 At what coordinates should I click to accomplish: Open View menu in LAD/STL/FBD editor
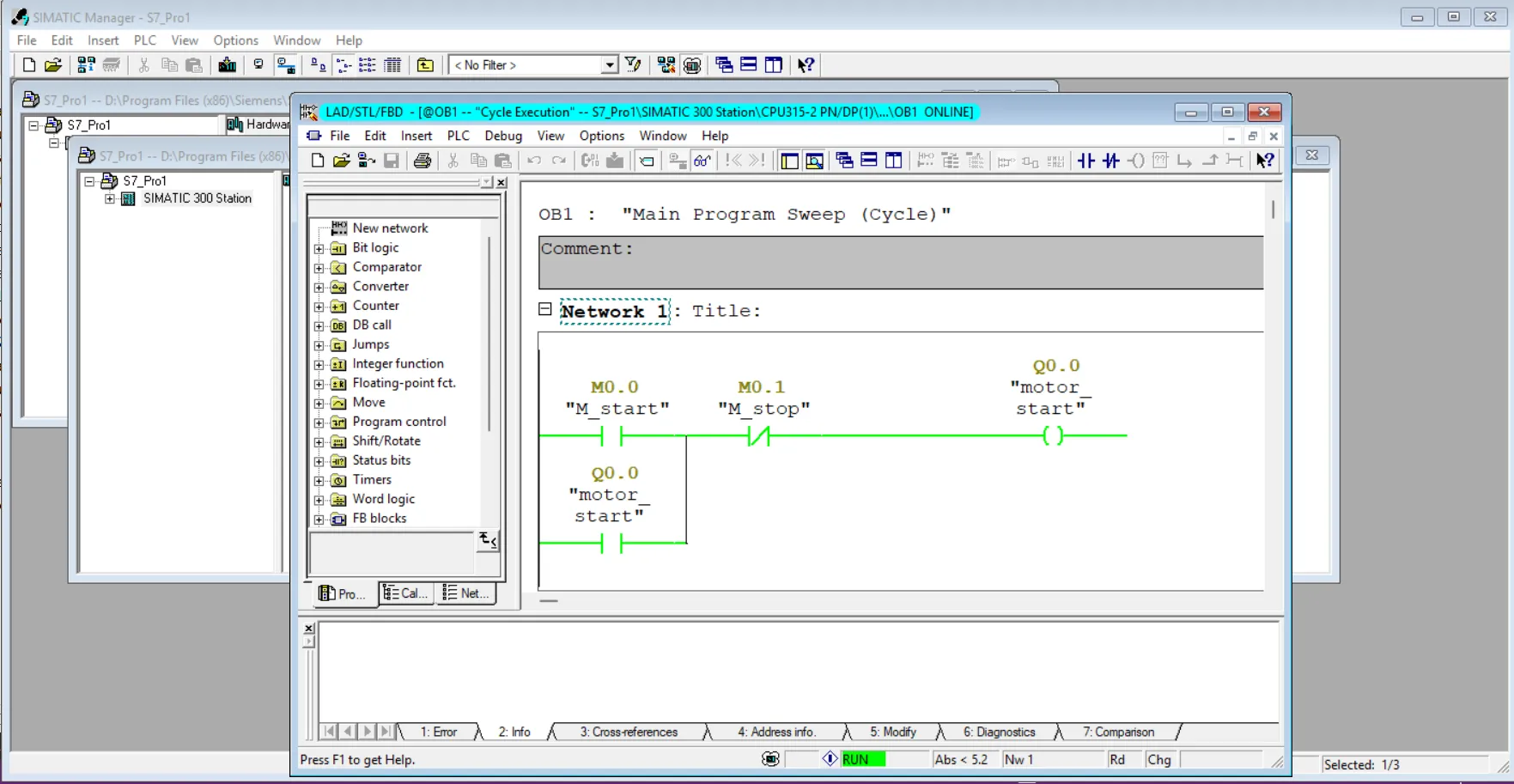pos(550,136)
